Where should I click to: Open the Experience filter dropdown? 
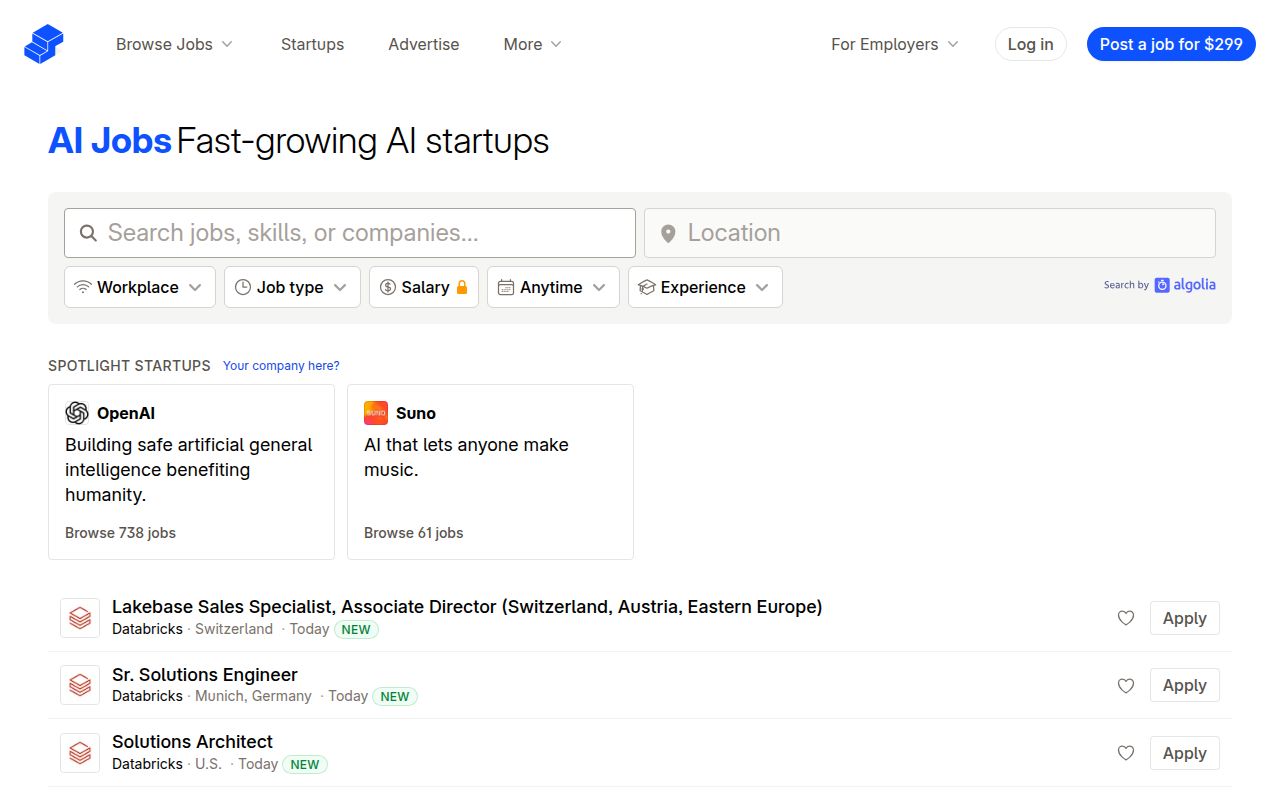point(705,287)
